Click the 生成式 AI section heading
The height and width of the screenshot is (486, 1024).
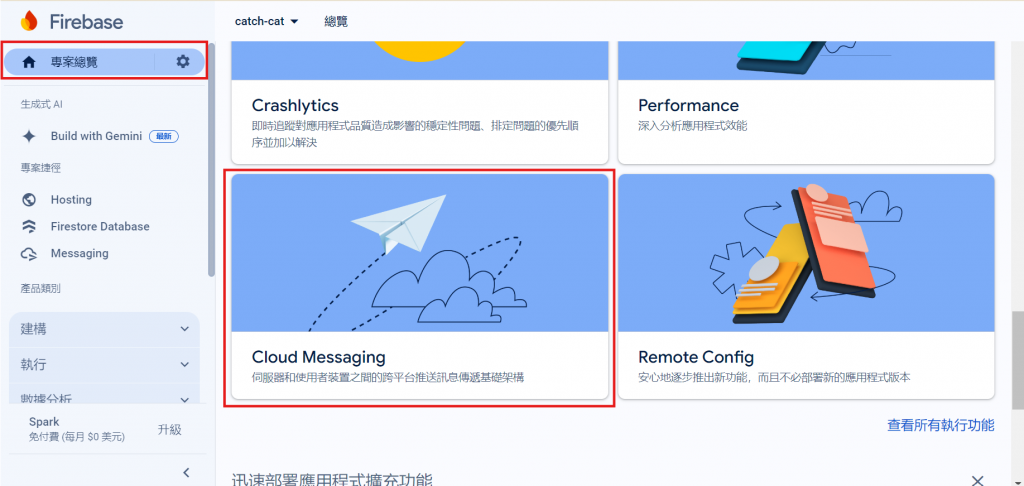click(41, 105)
